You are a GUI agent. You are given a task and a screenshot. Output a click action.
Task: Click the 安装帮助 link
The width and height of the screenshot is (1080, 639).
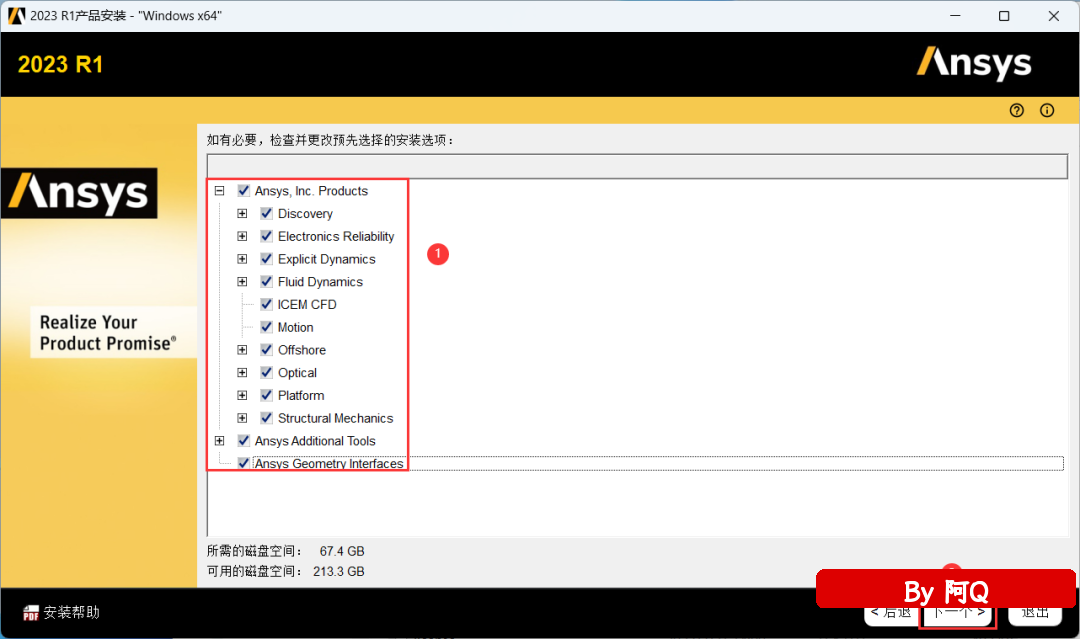(x=72, y=613)
